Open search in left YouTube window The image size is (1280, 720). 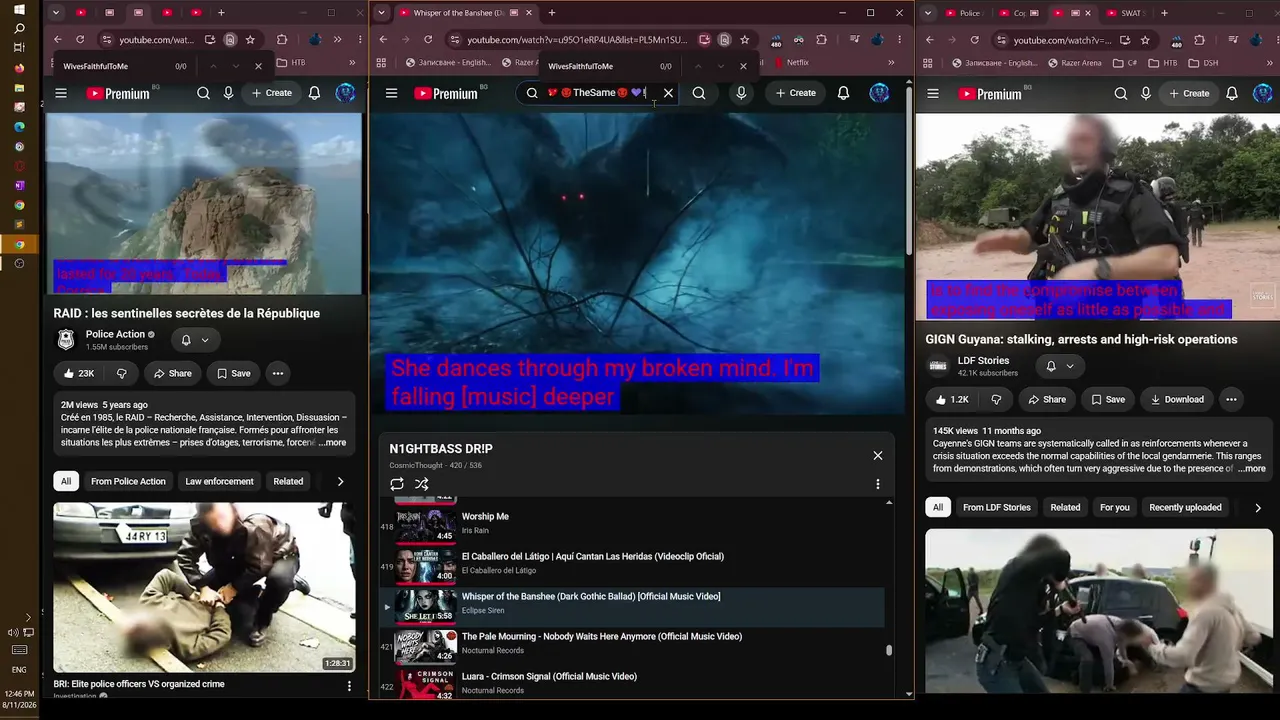203,93
